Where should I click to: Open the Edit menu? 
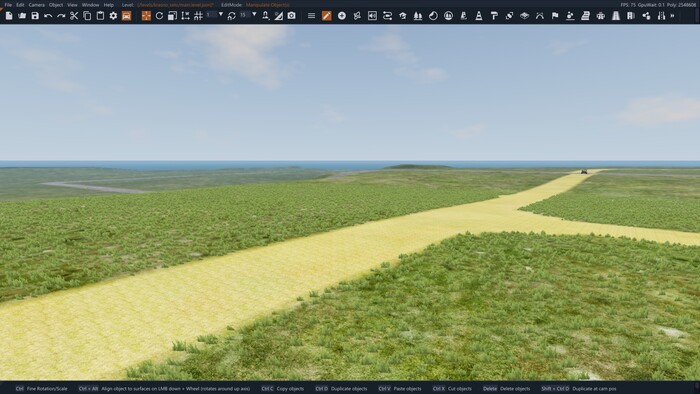[x=20, y=4]
